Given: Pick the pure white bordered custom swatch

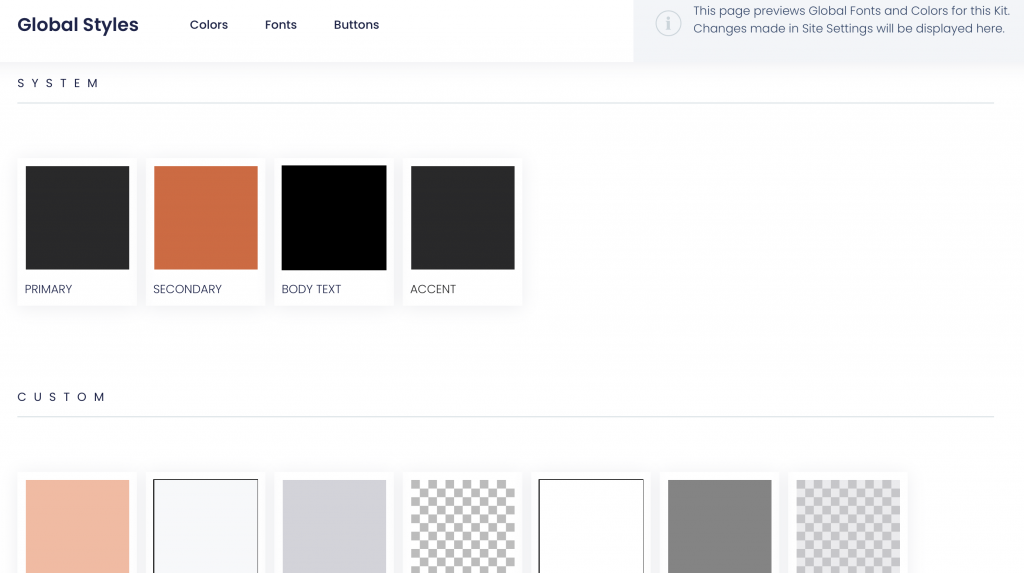Looking at the screenshot, I should coord(591,527).
